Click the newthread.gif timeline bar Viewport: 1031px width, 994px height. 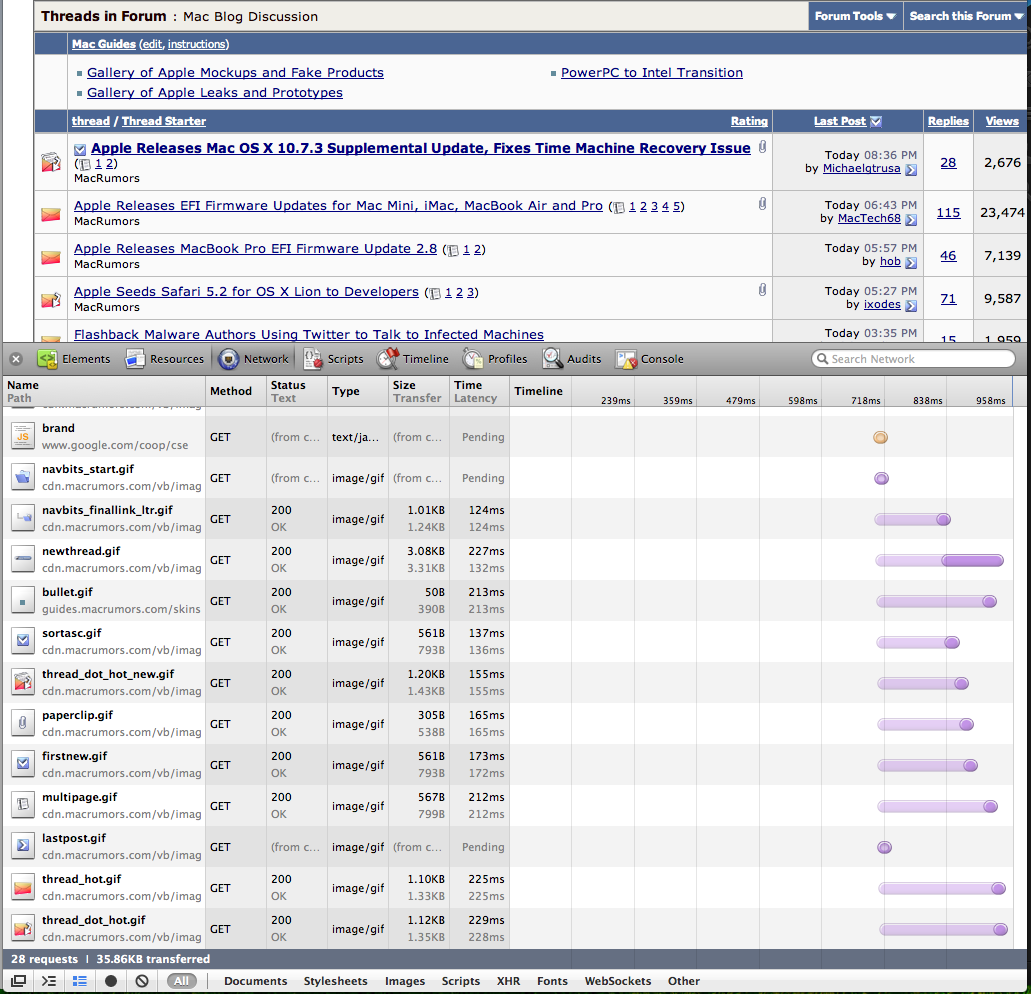pyautogui.click(x=940, y=561)
